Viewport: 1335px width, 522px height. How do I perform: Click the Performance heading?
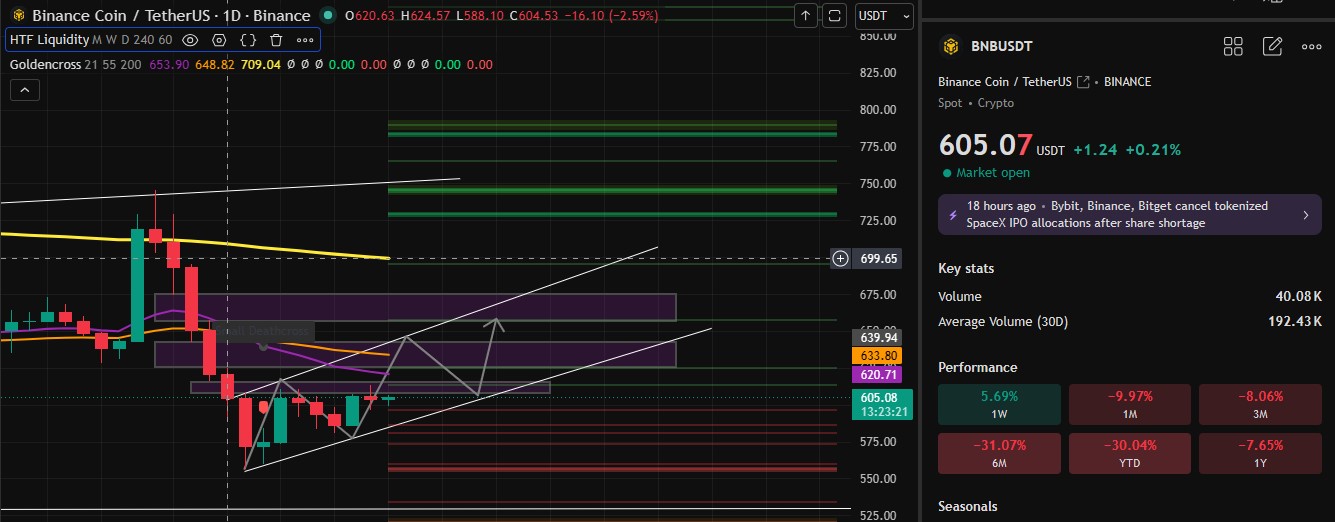point(977,367)
